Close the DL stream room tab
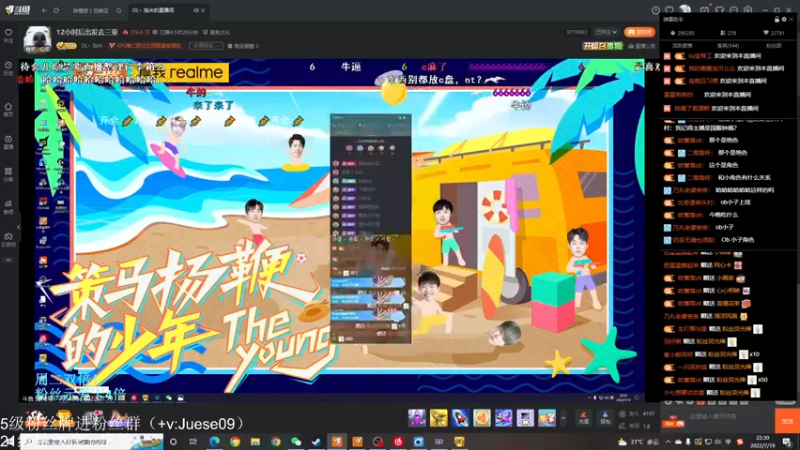Screen dimensions: 800x450 point(203,10)
